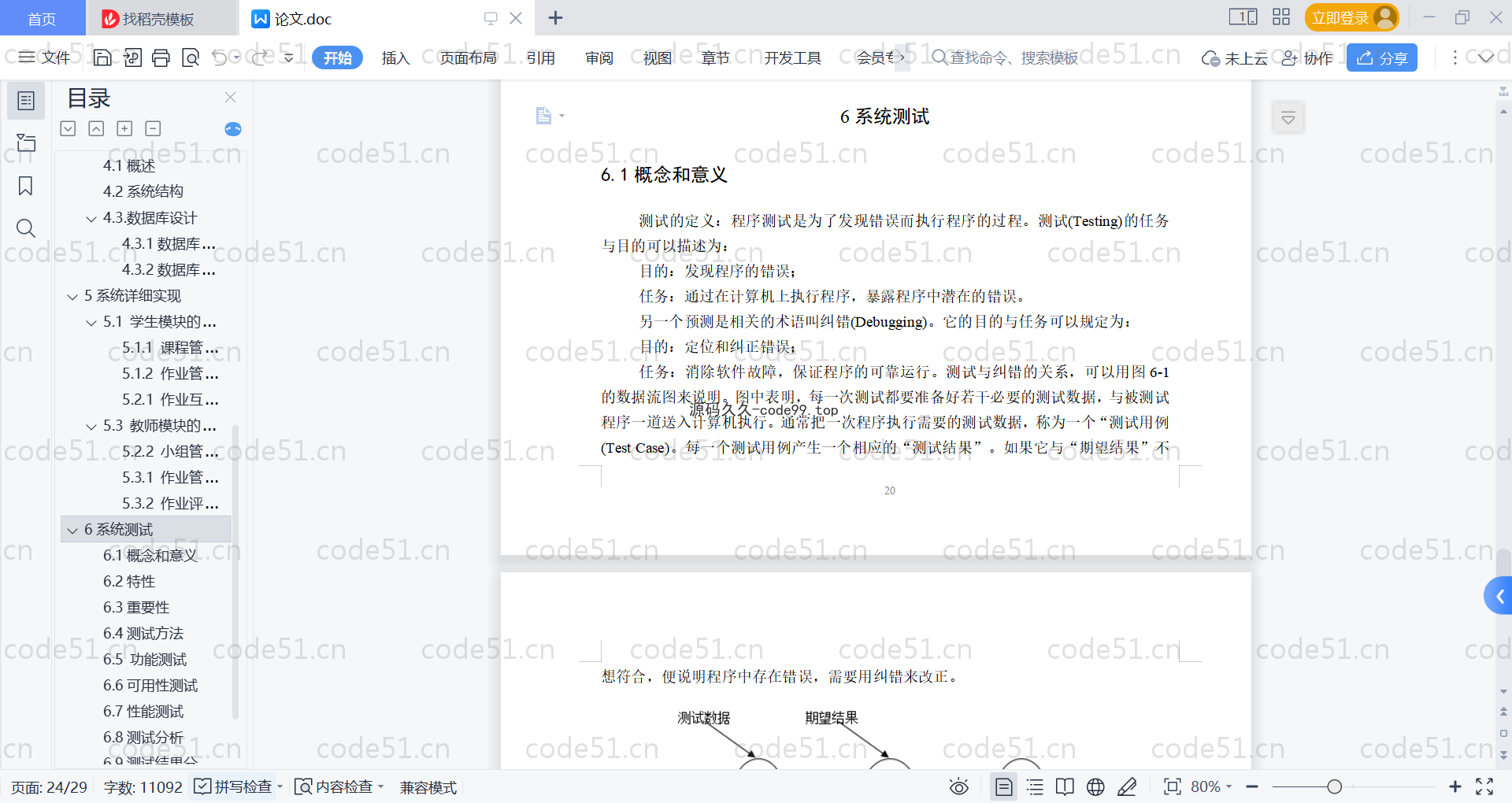Click the new tab plus button
Viewport: 1512px width, 803px height.
click(x=555, y=17)
